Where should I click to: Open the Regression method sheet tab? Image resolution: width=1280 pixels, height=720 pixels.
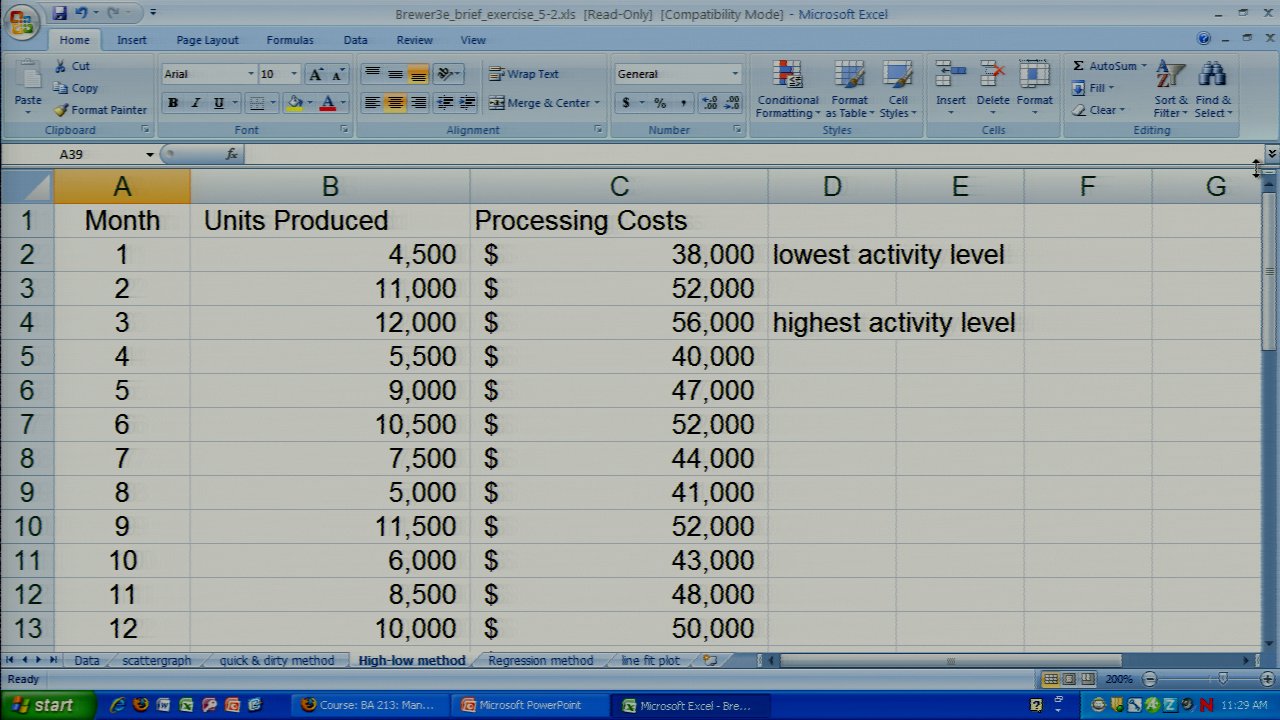540,661
